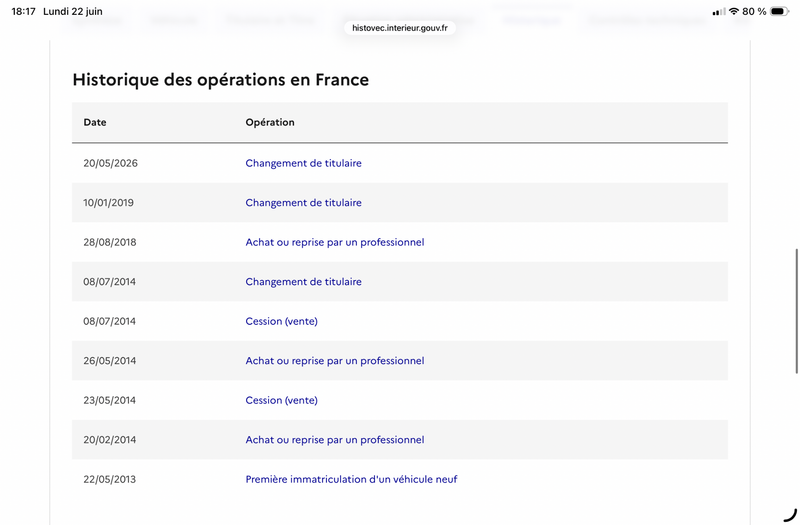Click the 'Opération' column header
The width and height of the screenshot is (800, 525).
(270, 122)
